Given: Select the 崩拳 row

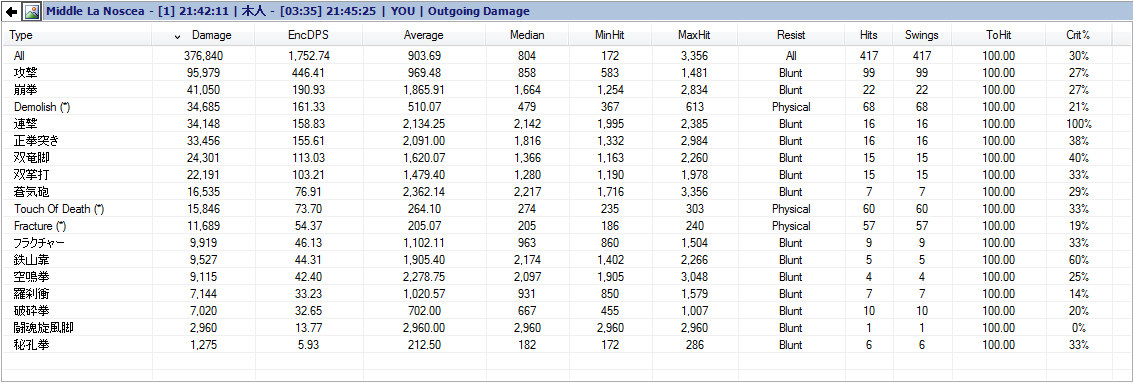Looking at the screenshot, I should click(567, 90).
